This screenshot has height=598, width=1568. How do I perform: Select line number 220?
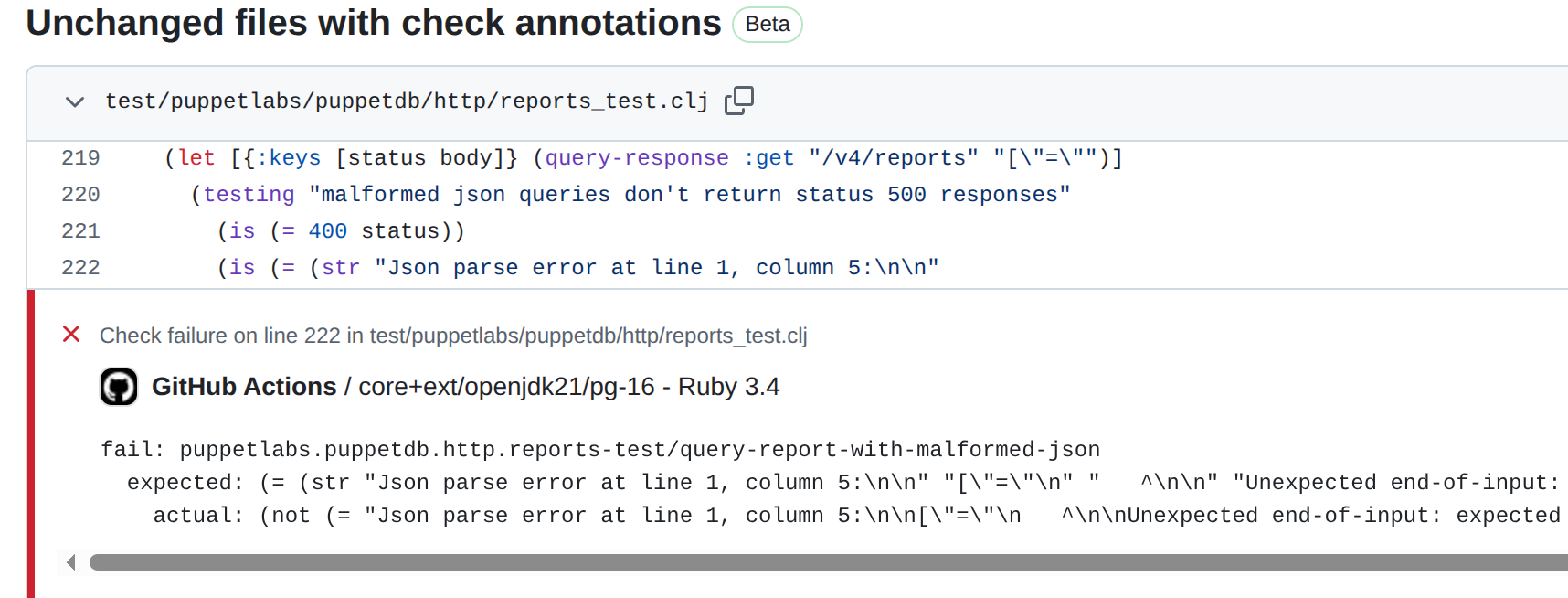pos(80,195)
